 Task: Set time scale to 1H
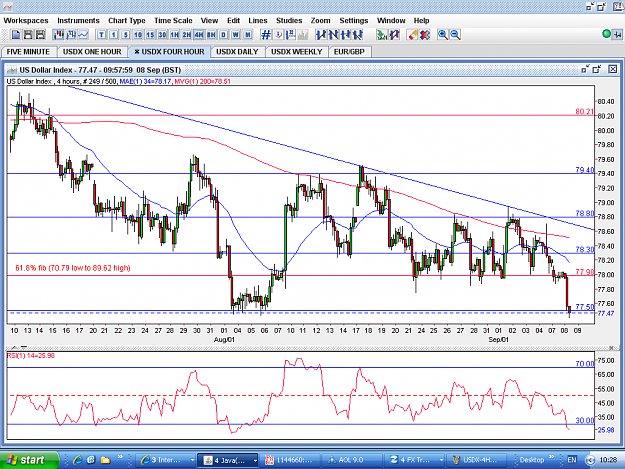(x=175, y=35)
